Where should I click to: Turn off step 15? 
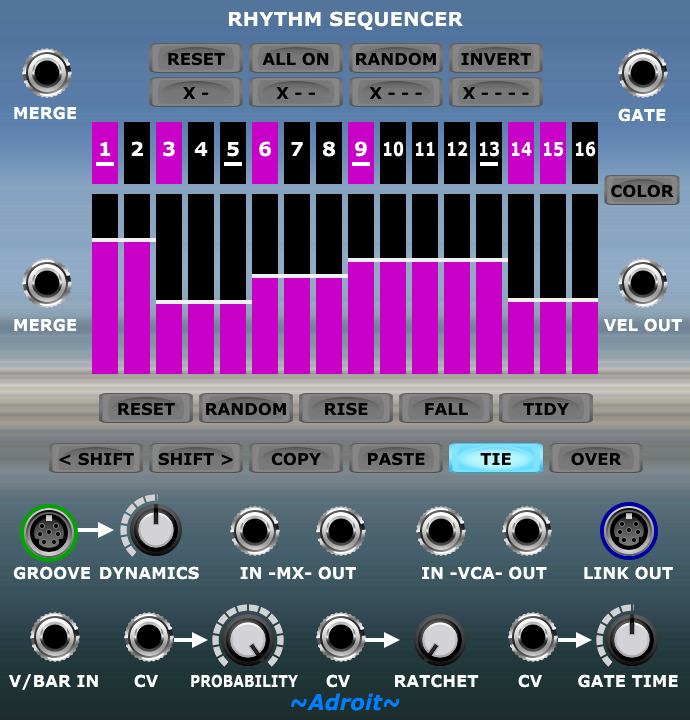point(553,153)
